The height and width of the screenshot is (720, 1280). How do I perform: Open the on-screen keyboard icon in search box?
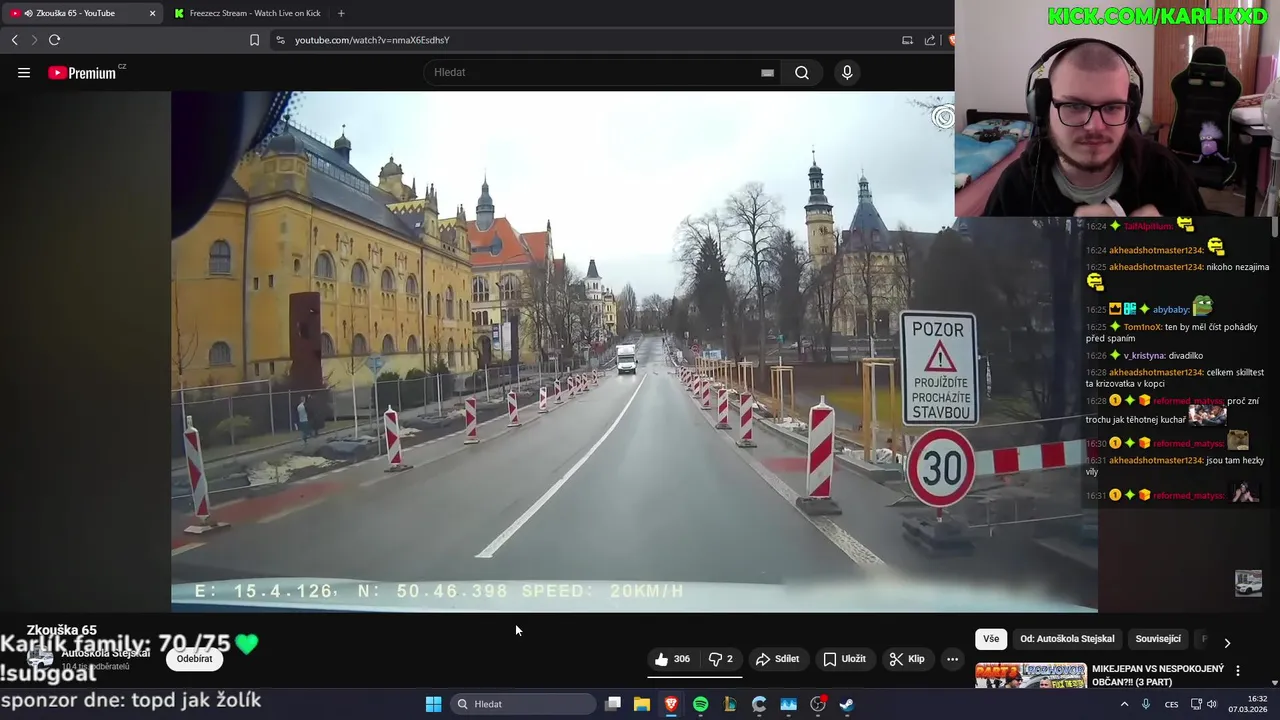767,72
